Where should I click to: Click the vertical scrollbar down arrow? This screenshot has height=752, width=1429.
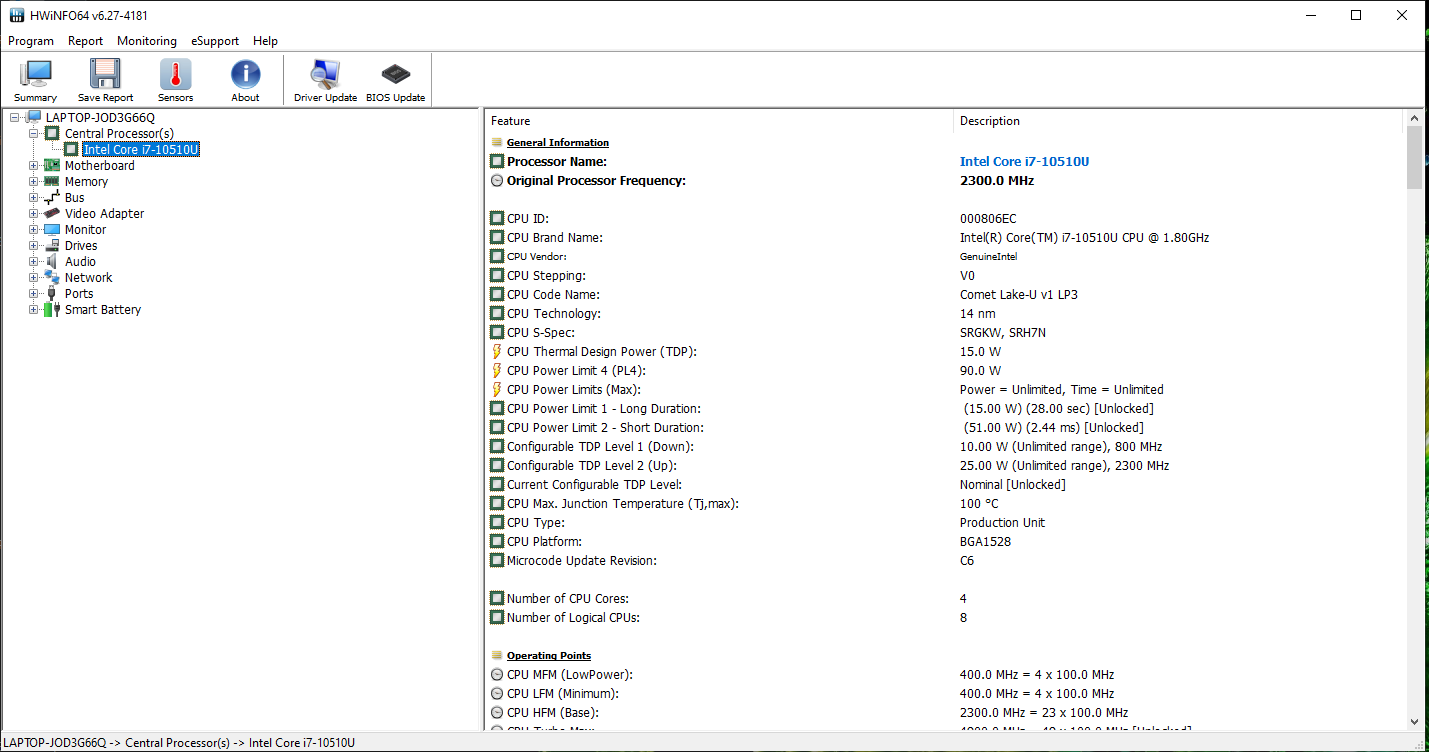[x=1414, y=721]
